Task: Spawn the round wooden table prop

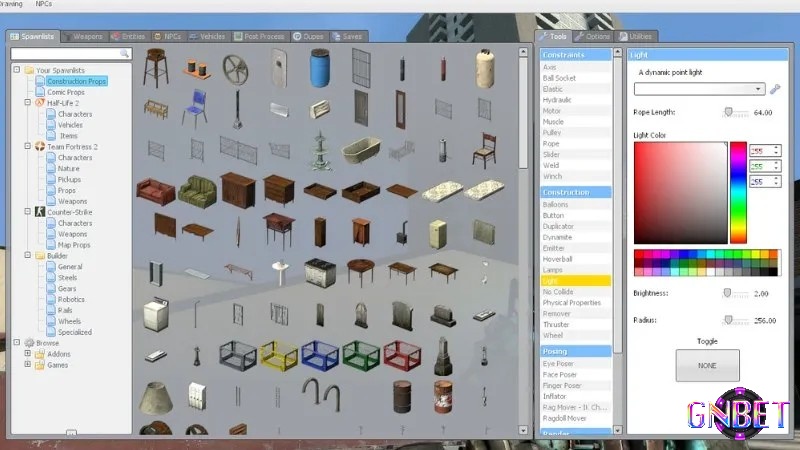Action: pyautogui.click(x=361, y=272)
